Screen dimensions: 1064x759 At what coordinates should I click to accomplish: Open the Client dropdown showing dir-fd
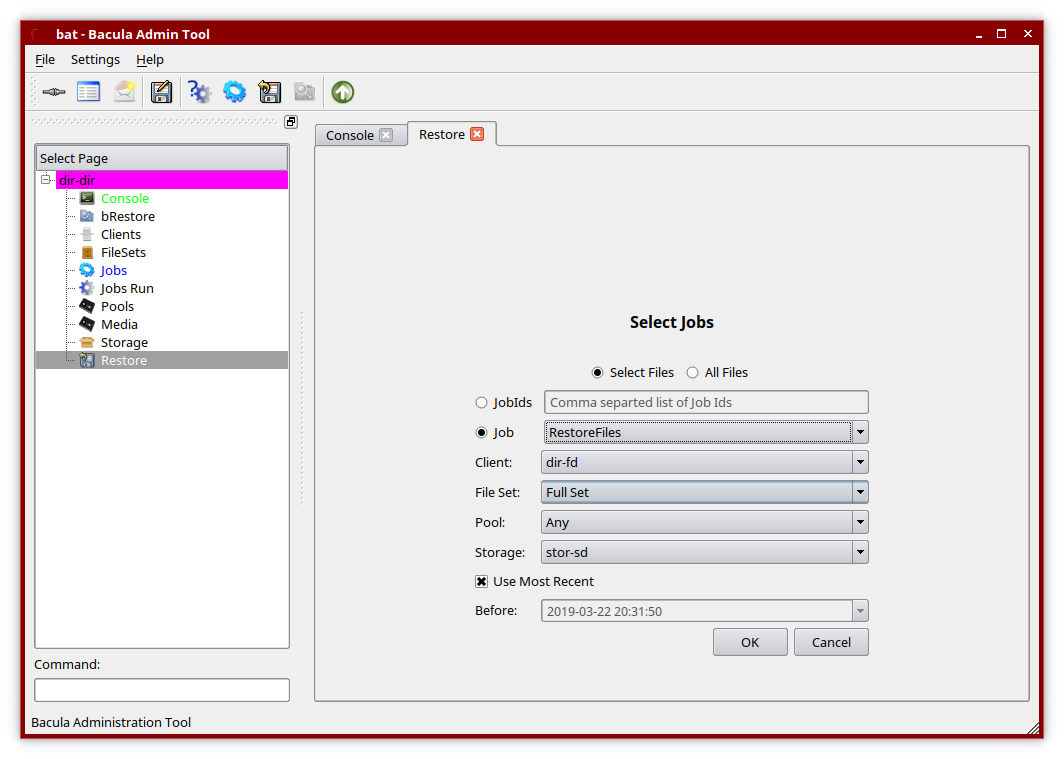coord(705,462)
